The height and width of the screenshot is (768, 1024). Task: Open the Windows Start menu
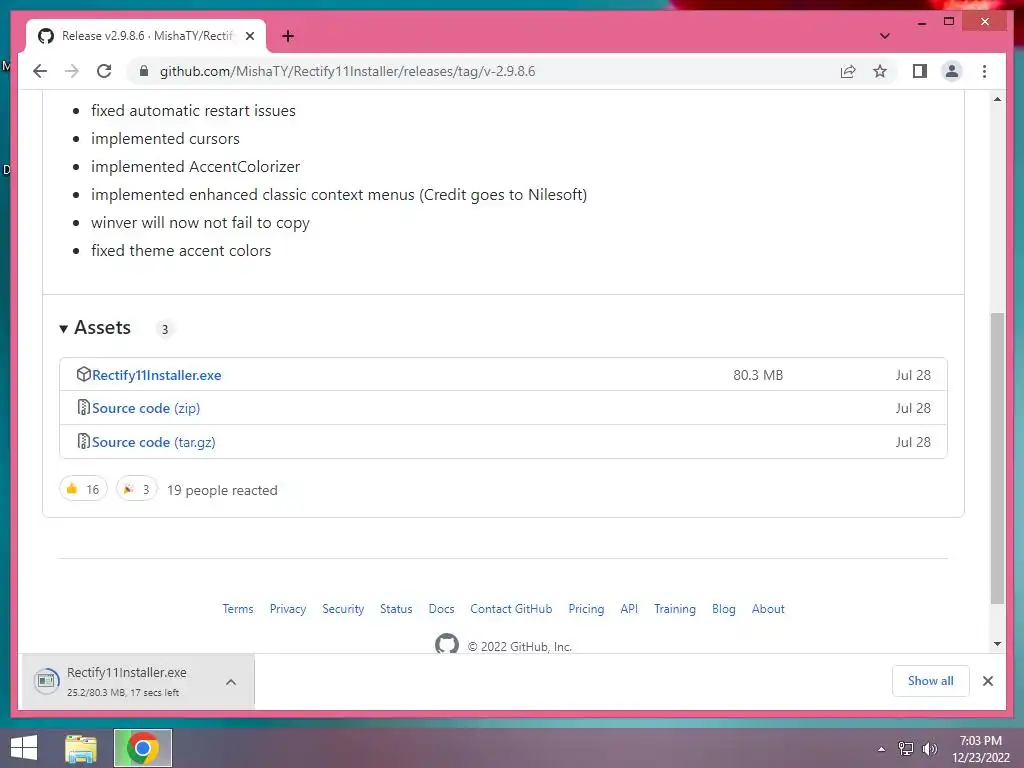[x=24, y=748]
